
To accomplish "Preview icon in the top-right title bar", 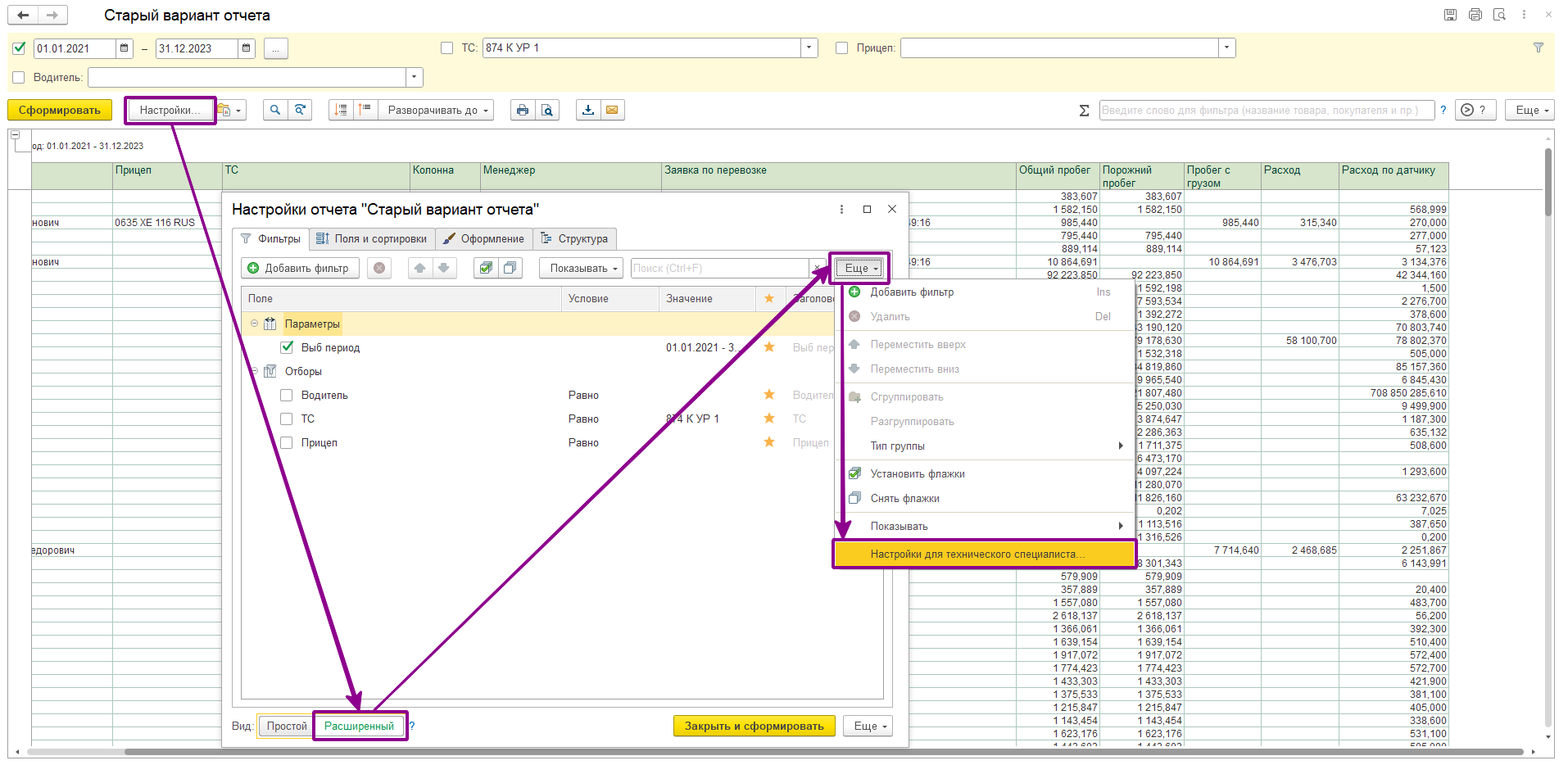I will (1499, 15).
